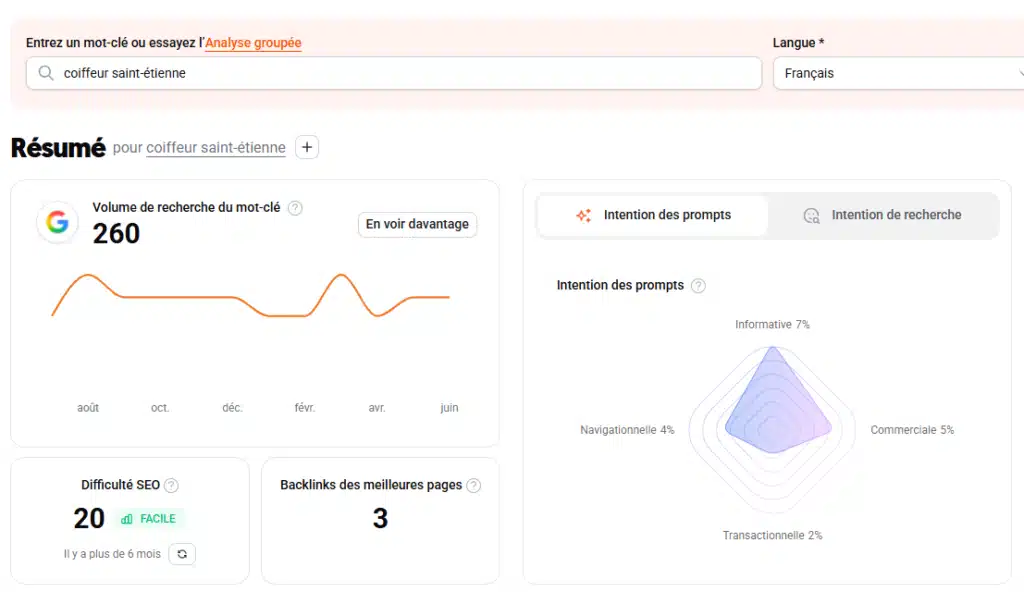
Task: Click the août axis label on chart
Action: (88, 407)
